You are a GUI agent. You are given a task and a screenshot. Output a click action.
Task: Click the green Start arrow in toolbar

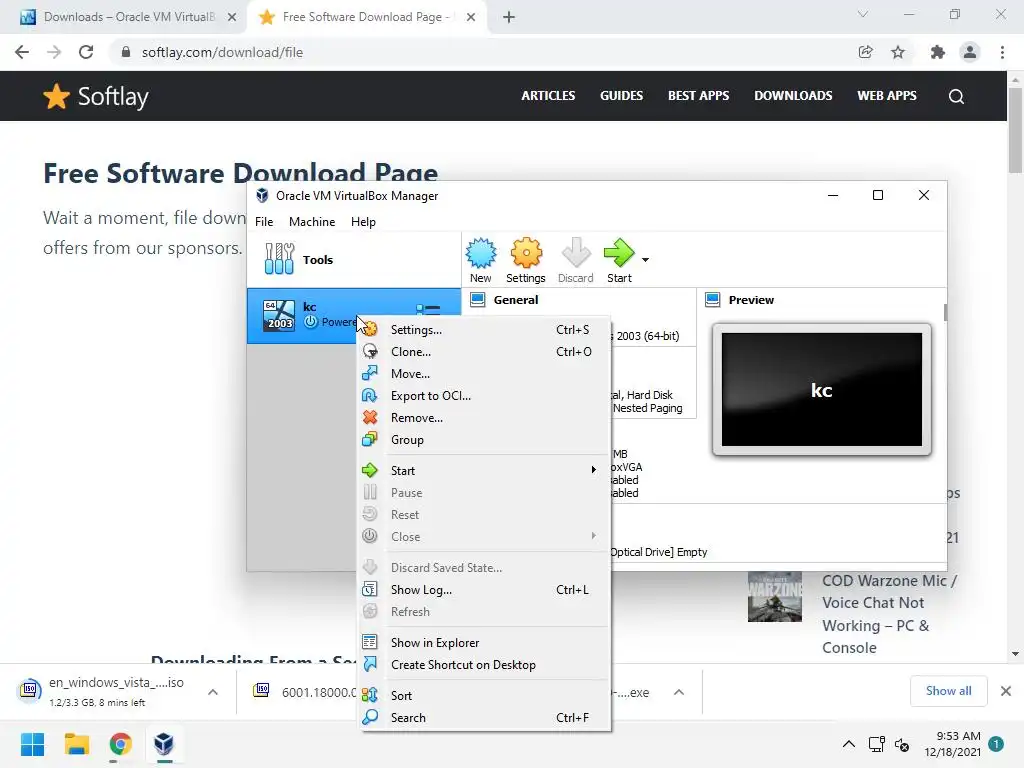pos(618,253)
